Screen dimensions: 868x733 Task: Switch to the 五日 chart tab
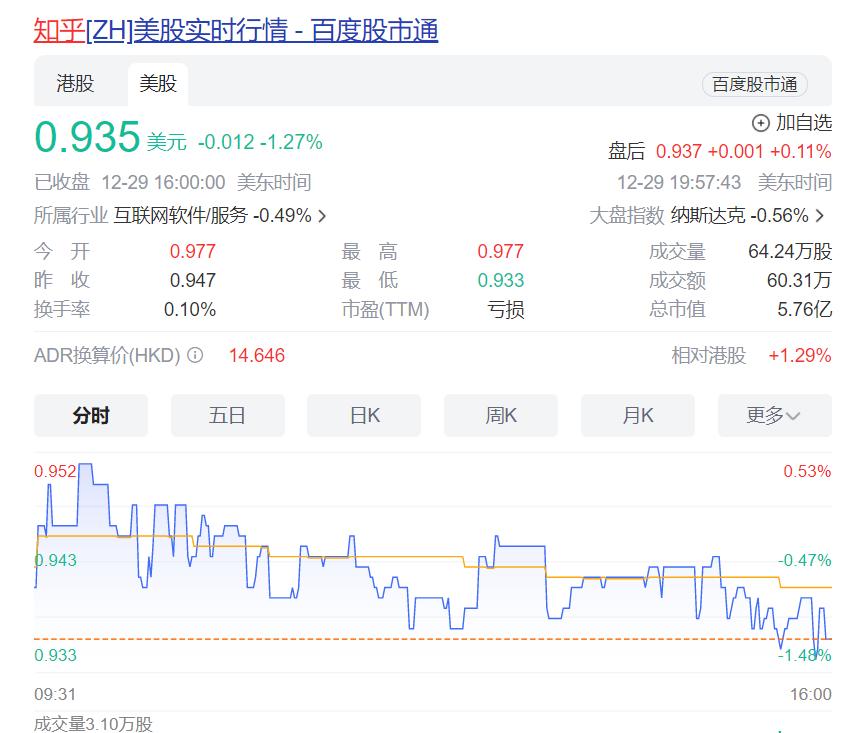(228, 415)
